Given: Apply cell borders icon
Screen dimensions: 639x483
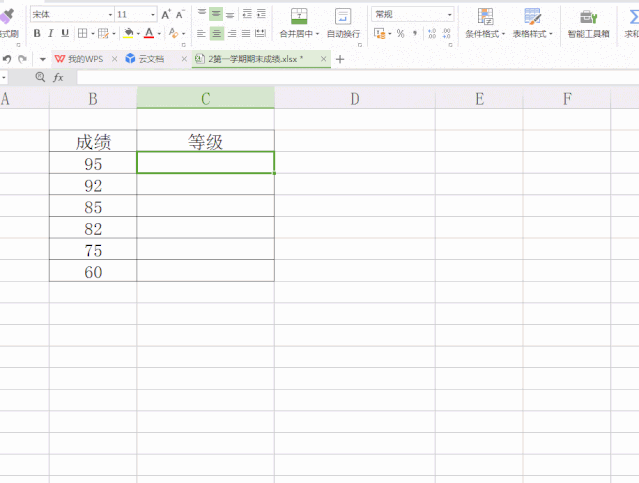Looking at the screenshot, I should point(83,33).
